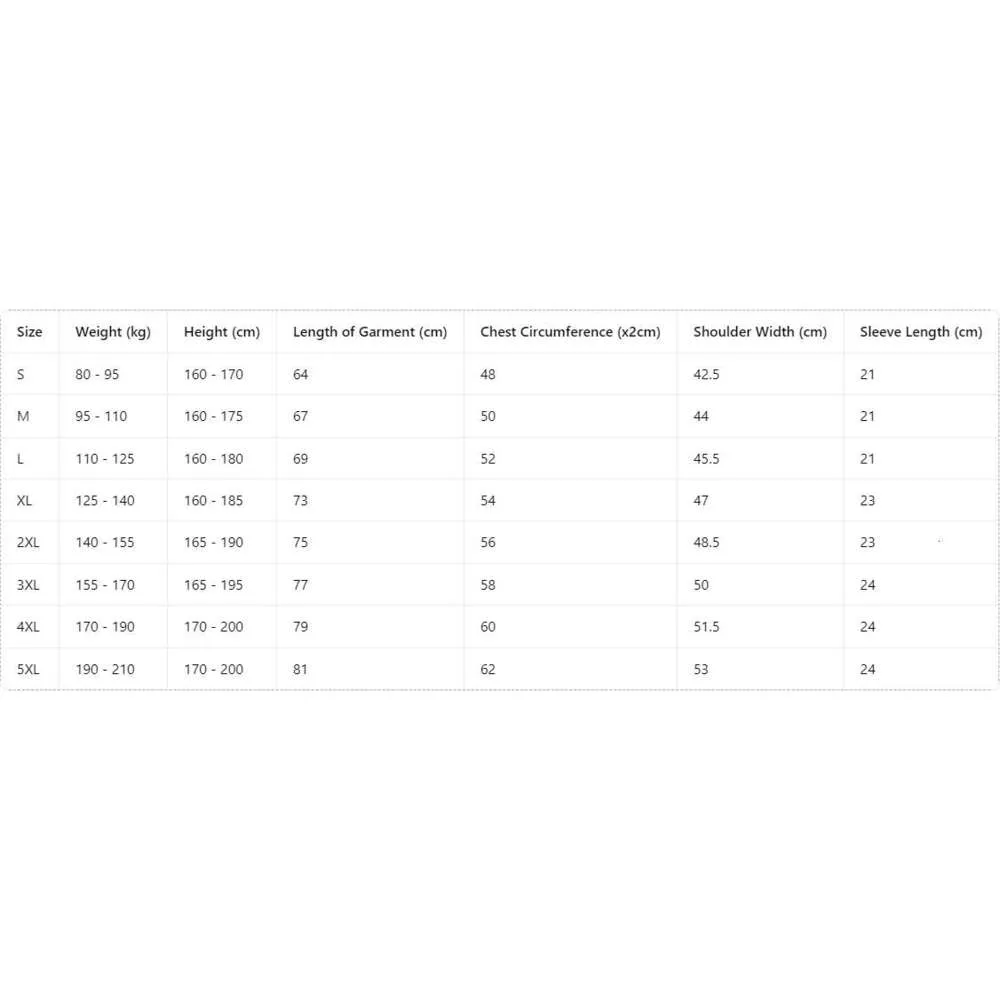Click the M size row label
Viewport: 1000px width, 1000px height.
(x=23, y=416)
